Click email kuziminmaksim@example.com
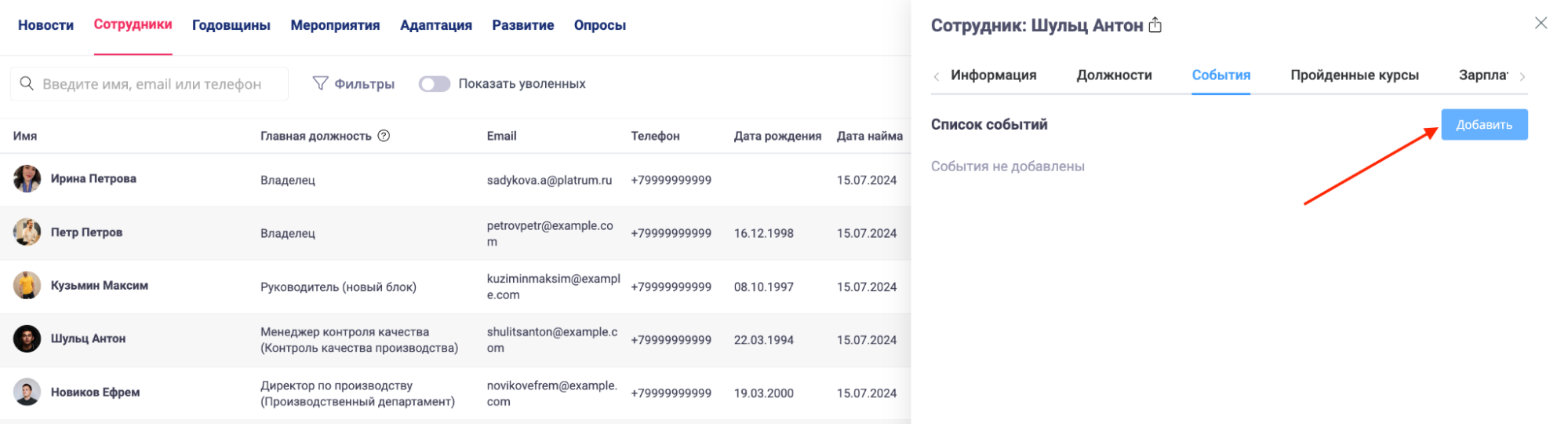The height and width of the screenshot is (424, 1568). click(553, 287)
